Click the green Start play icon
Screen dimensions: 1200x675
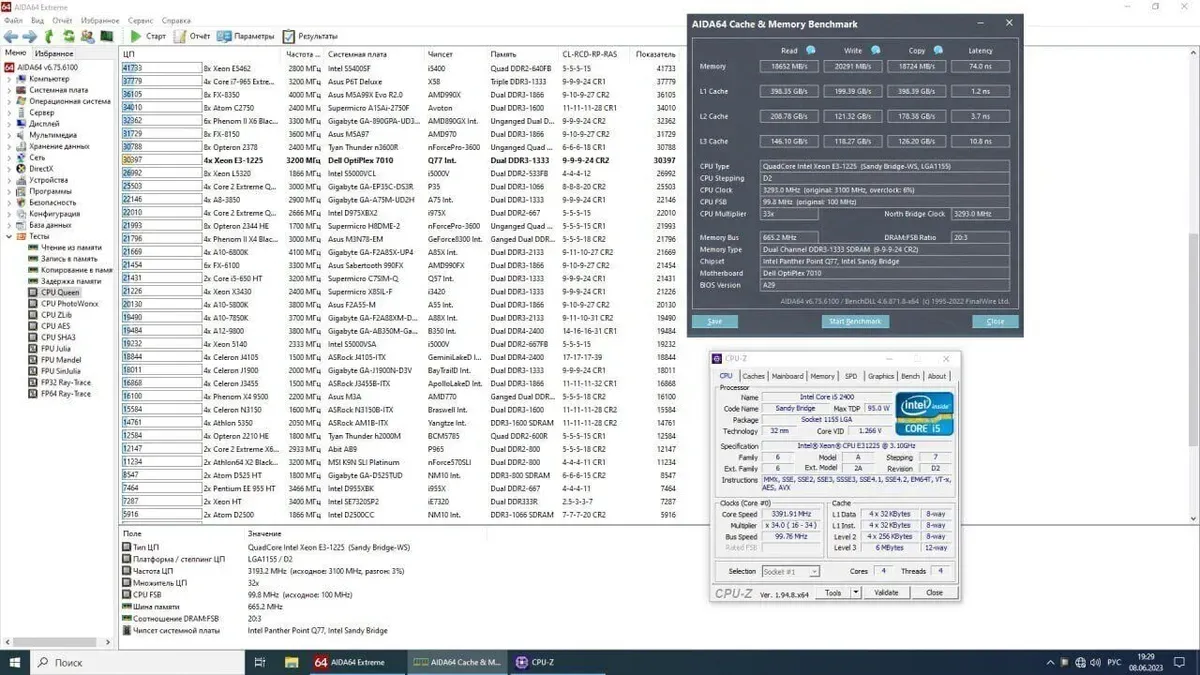[135, 36]
